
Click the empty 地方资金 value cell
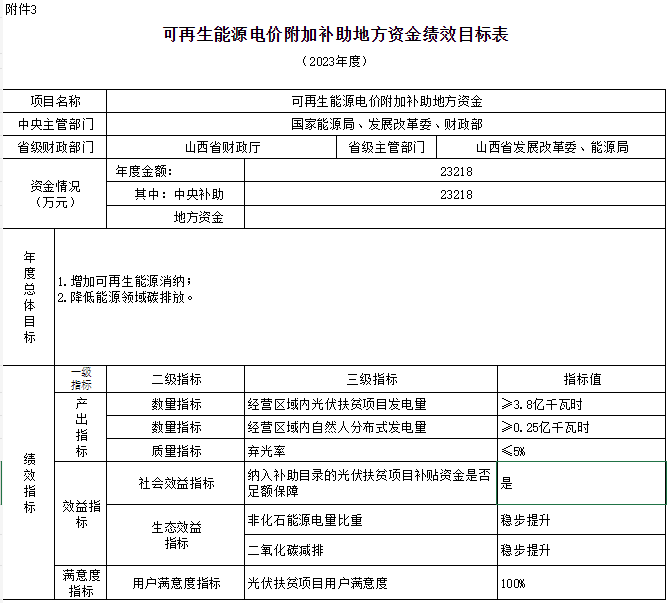[455, 217]
